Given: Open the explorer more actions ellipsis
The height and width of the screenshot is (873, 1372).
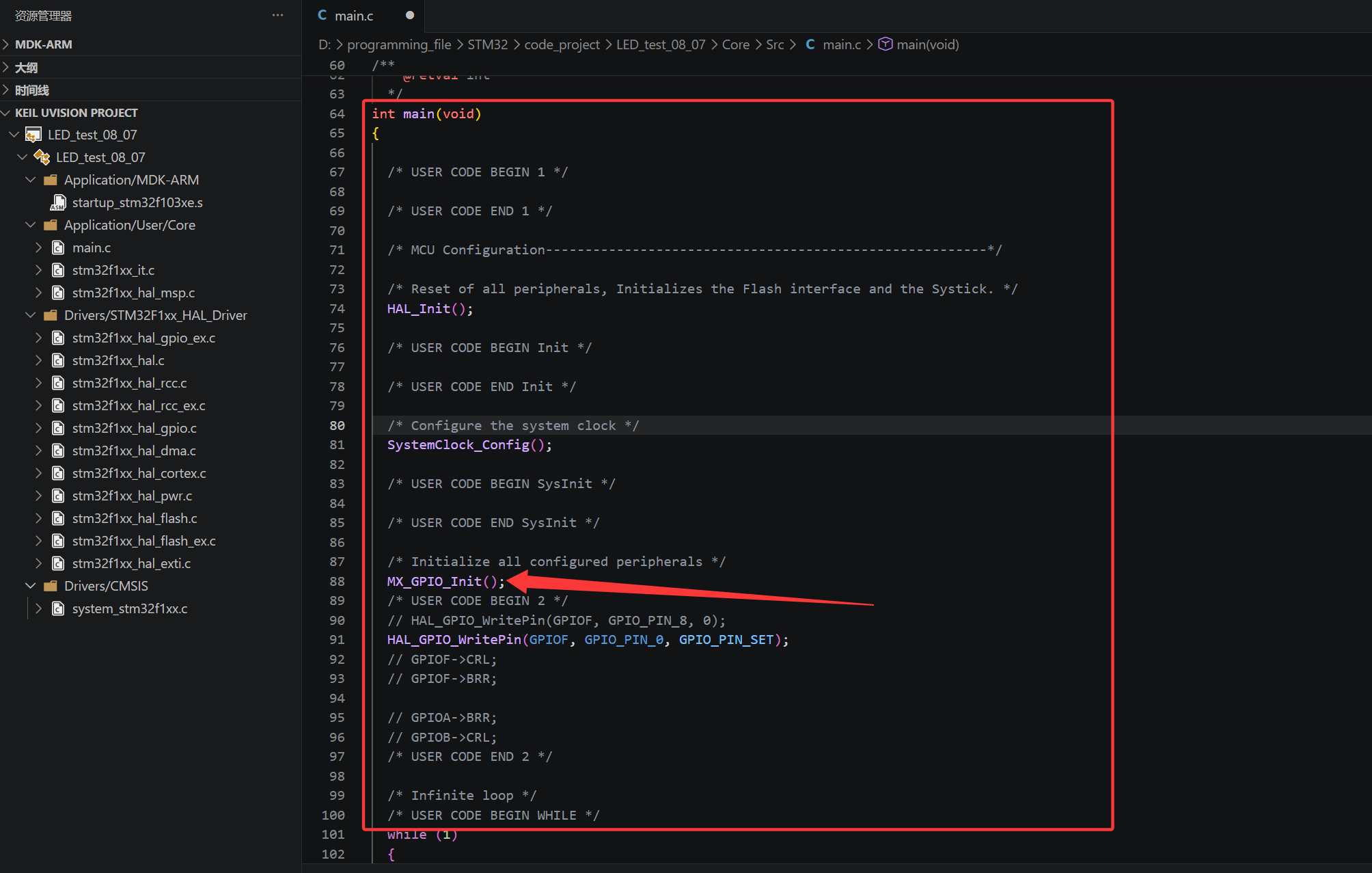Looking at the screenshot, I should pyautogui.click(x=277, y=15).
